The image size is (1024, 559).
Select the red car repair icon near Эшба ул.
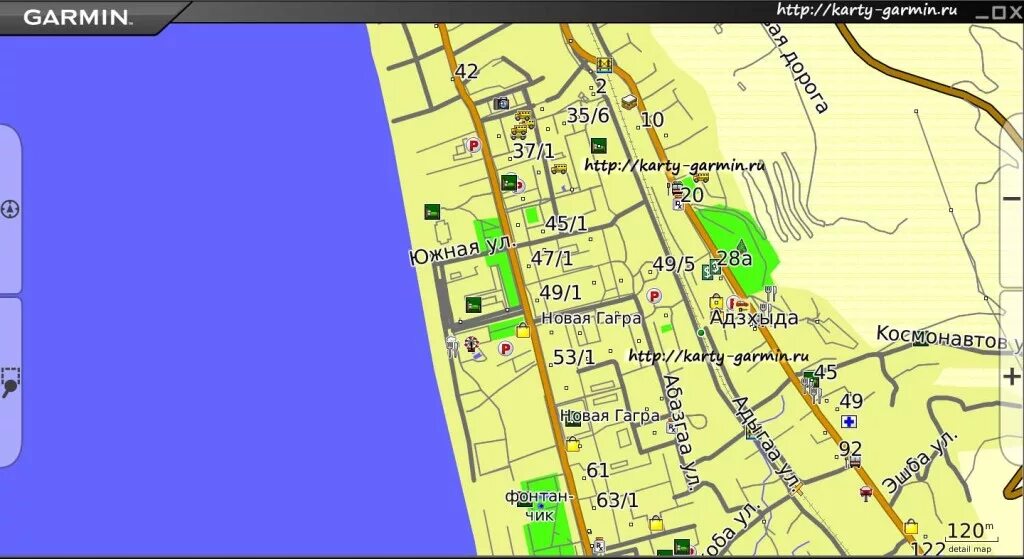866,492
